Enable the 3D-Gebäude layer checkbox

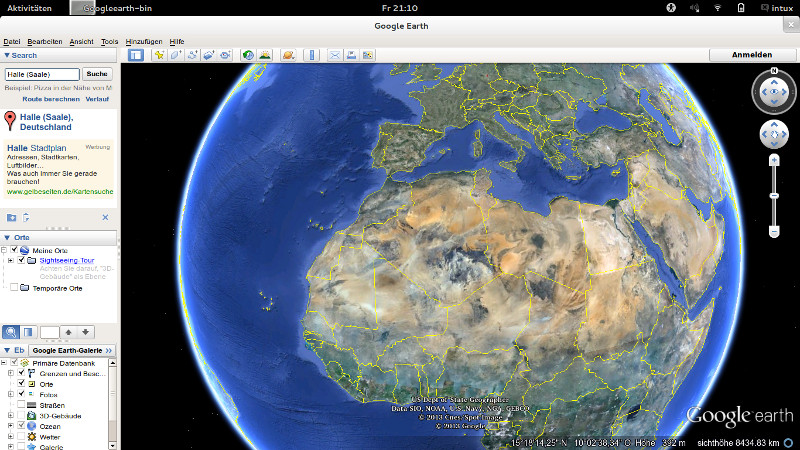click(x=21, y=416)
